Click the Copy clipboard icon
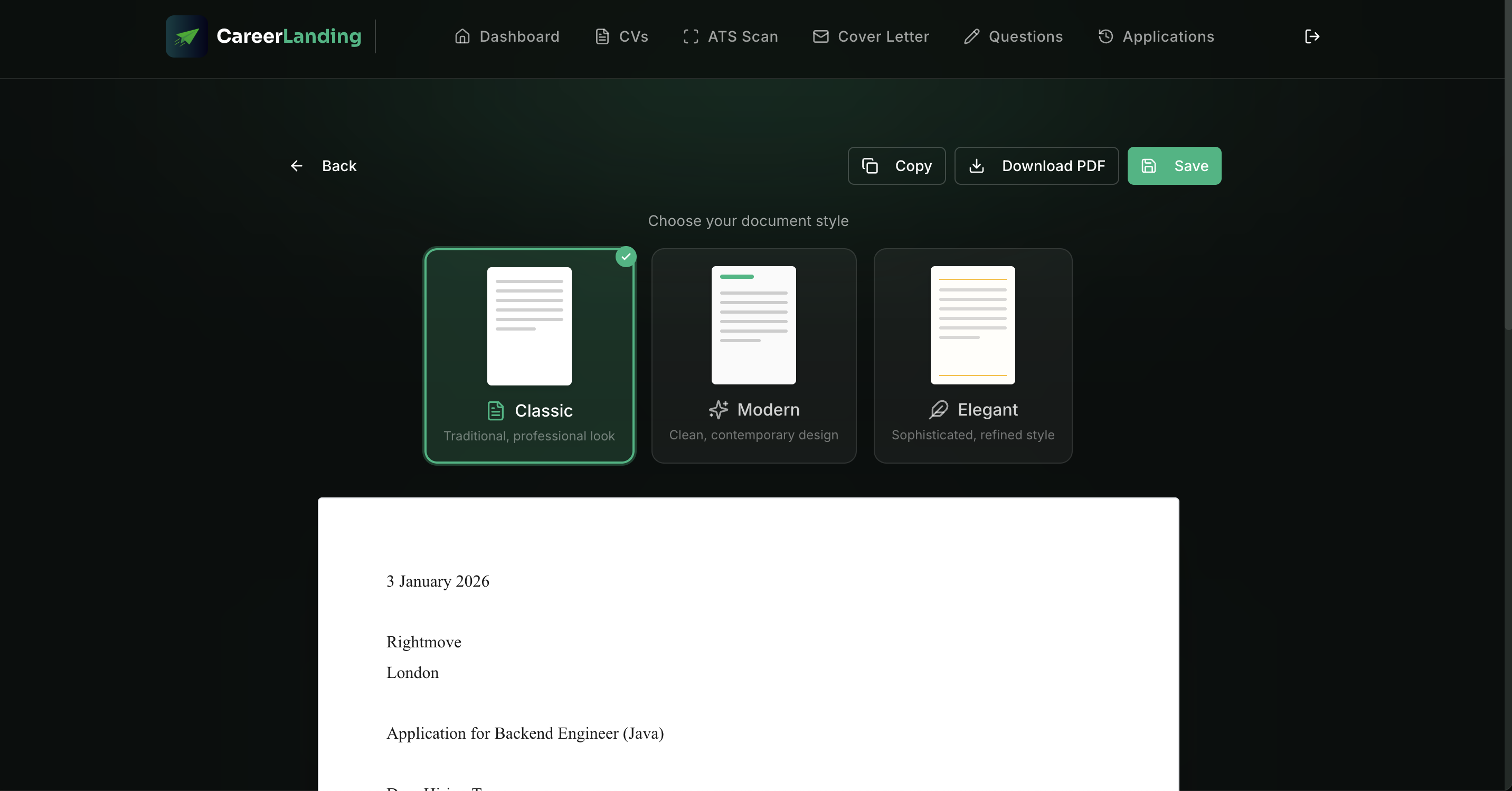Viewport: 1512px width, 791px height. (x=870, y=166)
